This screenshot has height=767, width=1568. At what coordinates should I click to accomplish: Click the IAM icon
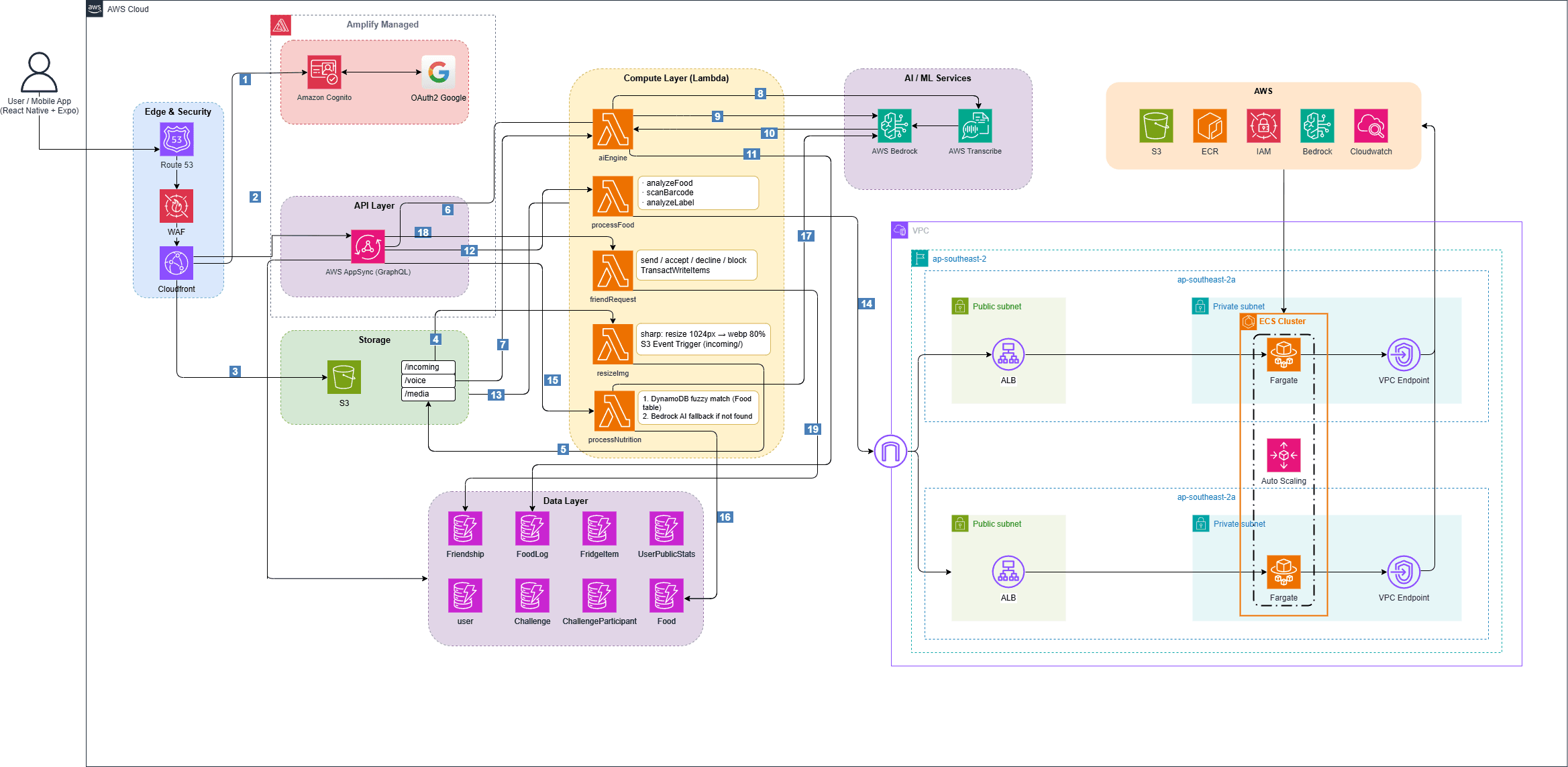coord(1263,125)
